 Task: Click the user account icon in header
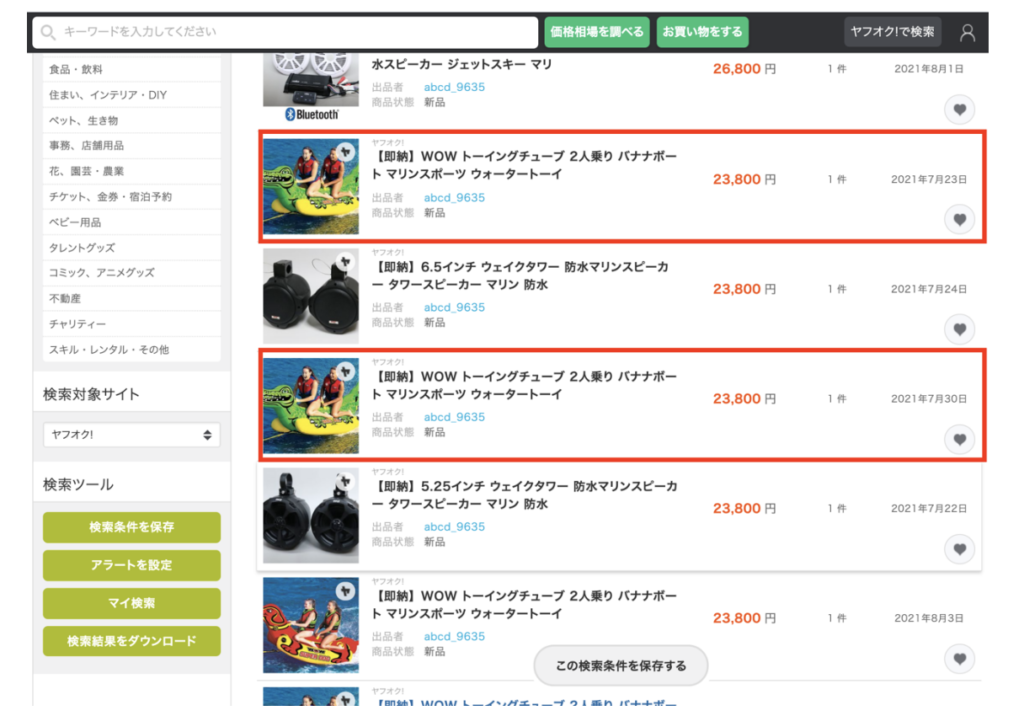click(x=967, y=32)
